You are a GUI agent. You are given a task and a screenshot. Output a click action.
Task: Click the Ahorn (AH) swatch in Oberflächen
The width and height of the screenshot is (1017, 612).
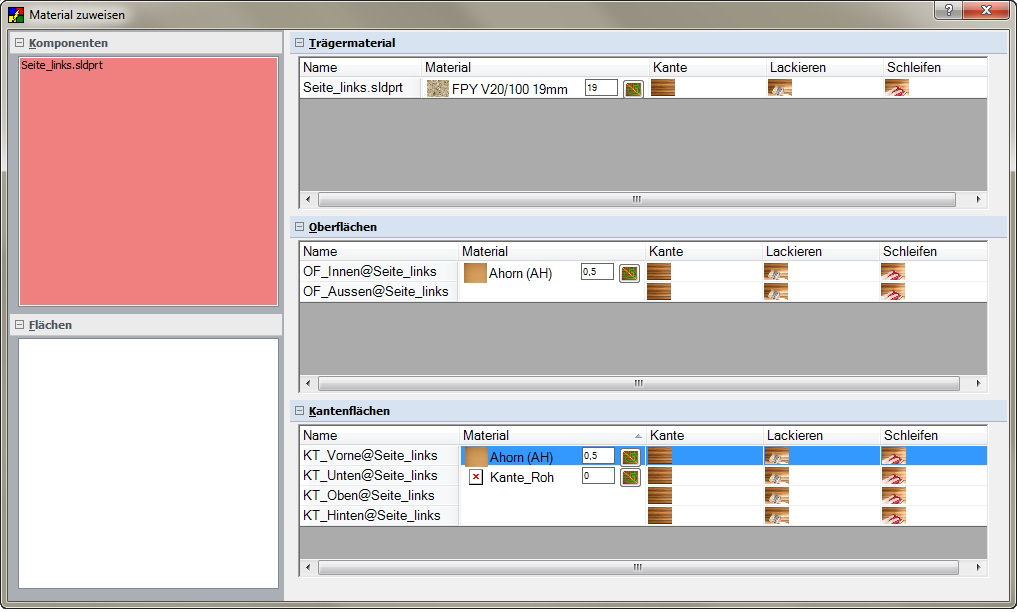pos(475,272)
